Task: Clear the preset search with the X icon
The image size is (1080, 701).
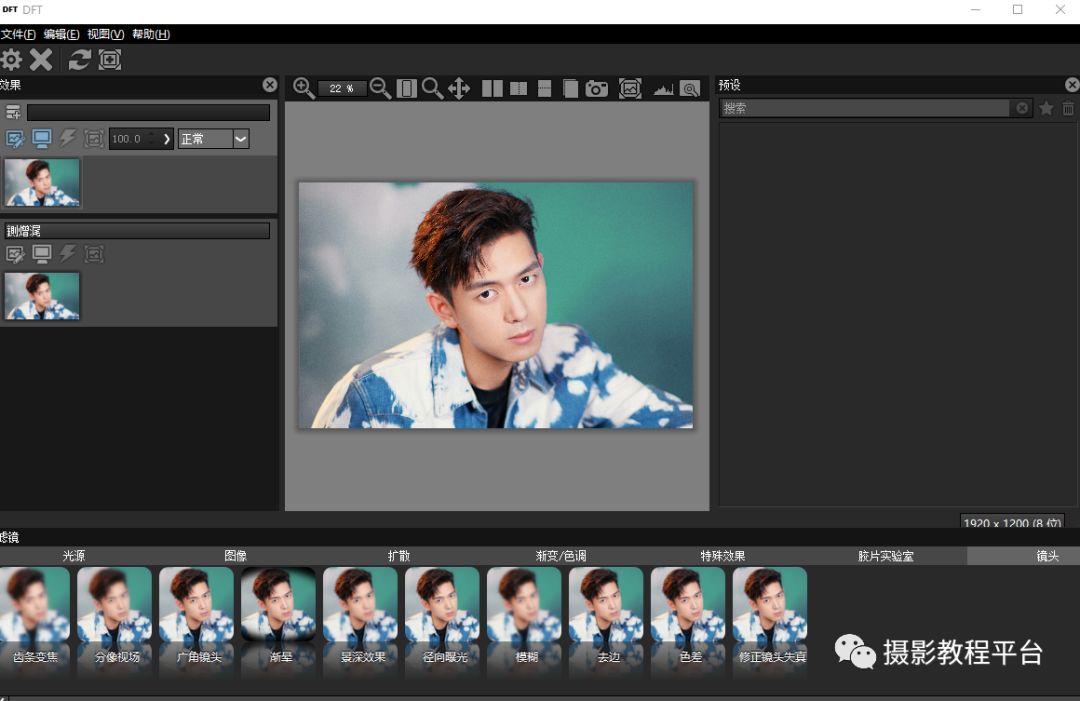Action: (1022, 108)
